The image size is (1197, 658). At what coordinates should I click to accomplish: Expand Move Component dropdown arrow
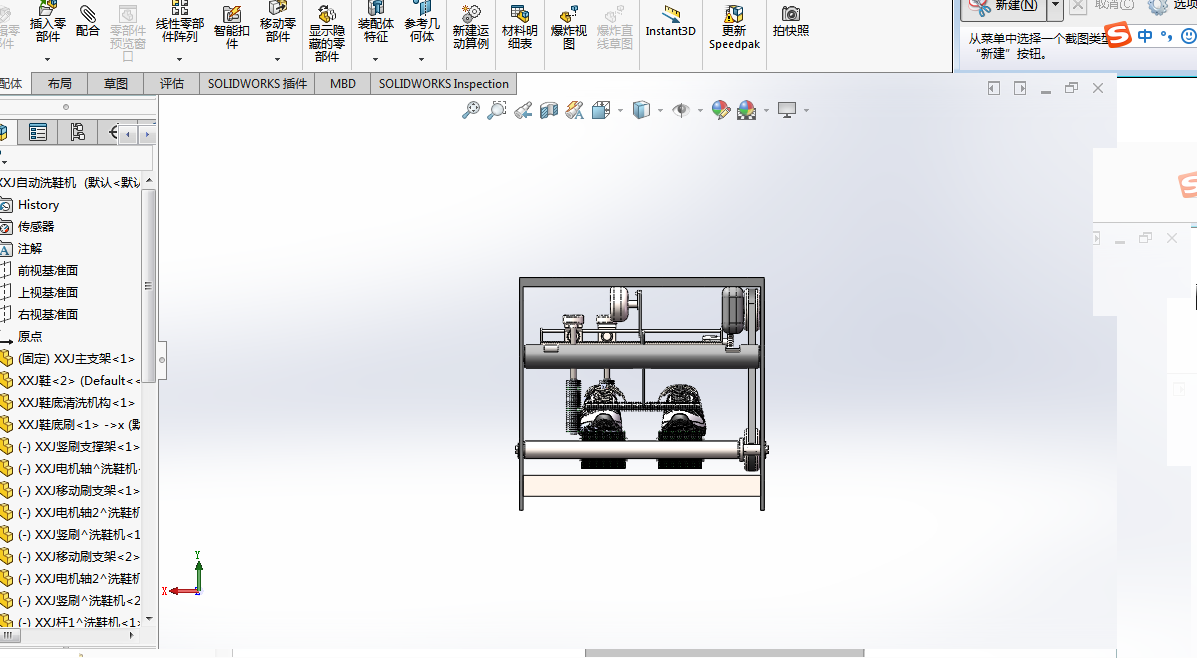(x=277, y=59)
